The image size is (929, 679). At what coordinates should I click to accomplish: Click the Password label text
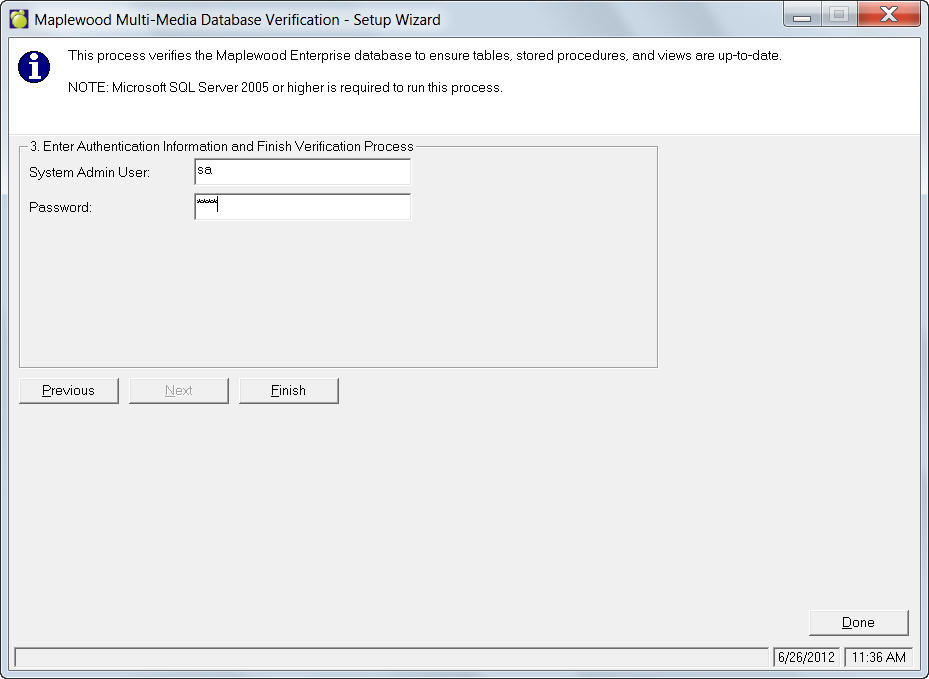(60, 208)
